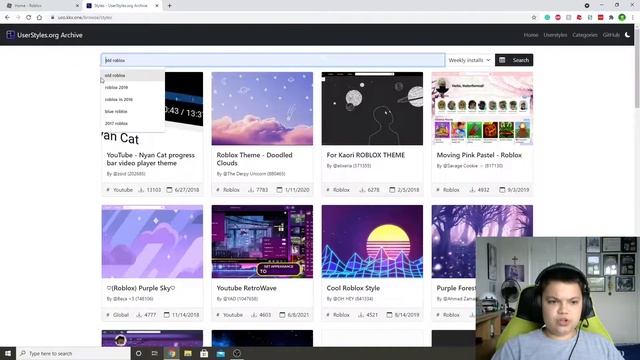
Task: Open the green Chrome profile avatar
Action: (x=622, y=18)
